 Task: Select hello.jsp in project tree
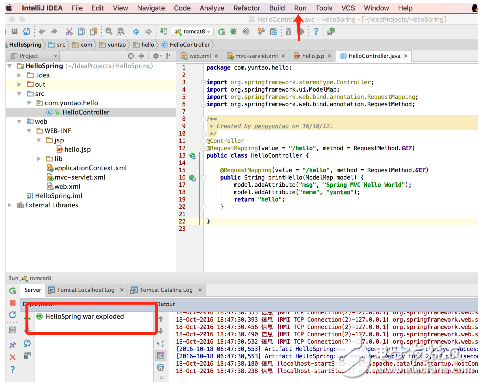tap(74, 149)
